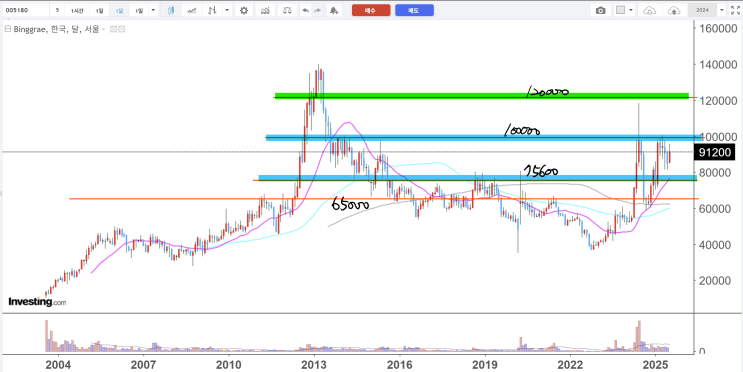Open the Investing.com logo link
Screen dimensions: 743x372
(37, 301)
